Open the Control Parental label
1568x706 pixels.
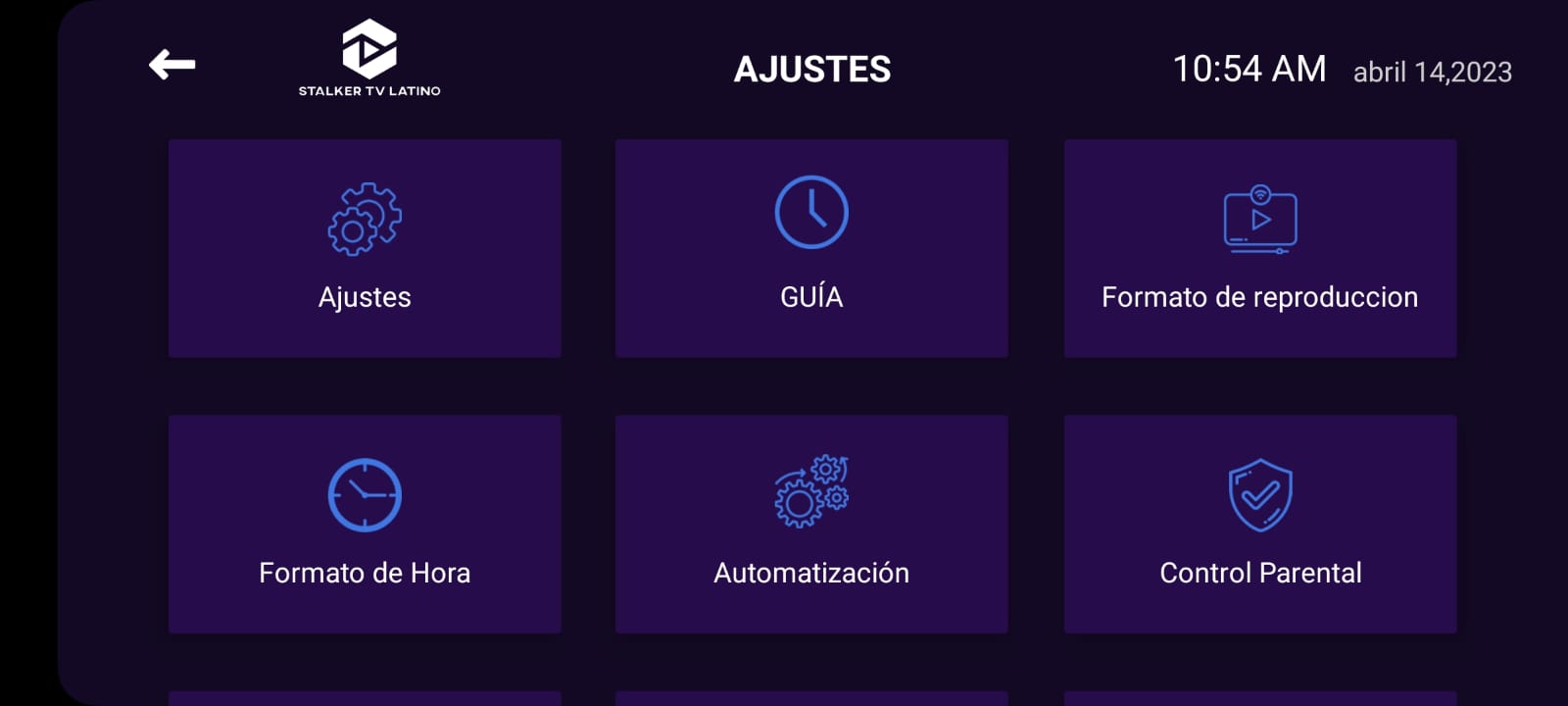[1260, 573]
